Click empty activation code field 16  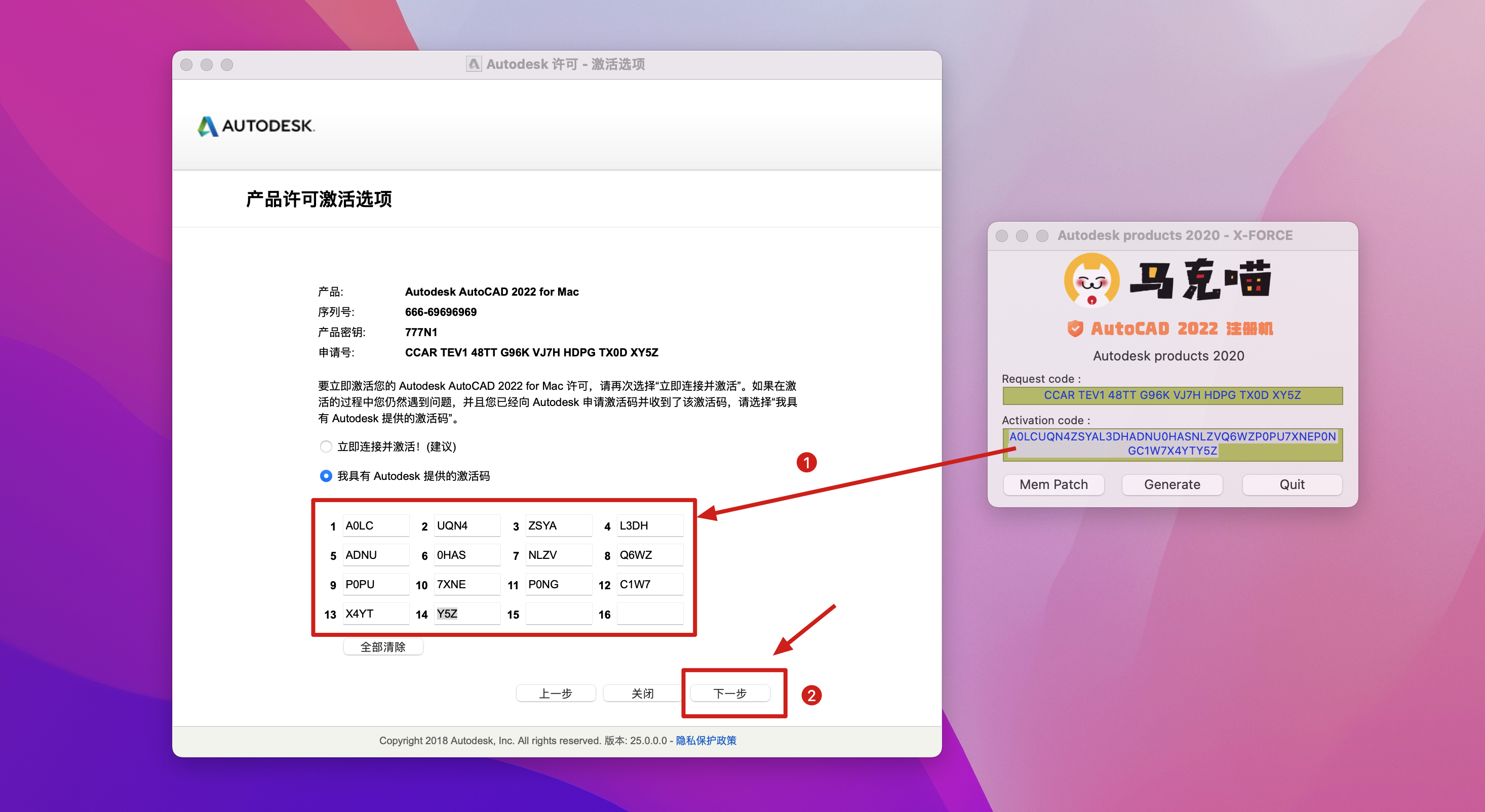(x=650, y=614)
